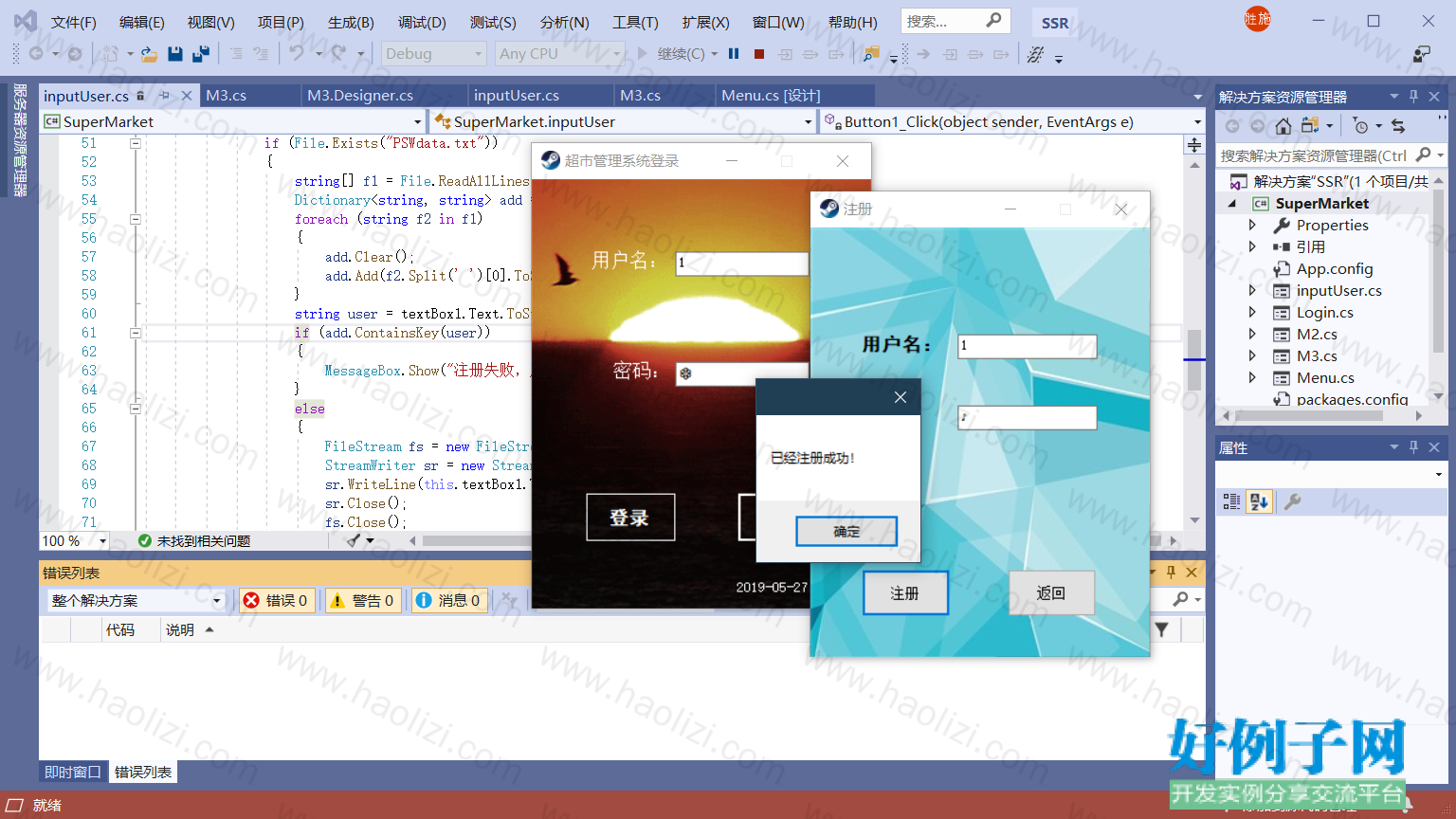The image size is (1456, 819).
Task: Click the pin icon on the inputUser.cs tab
Action: pyautogui.click(x=164, y=96)
